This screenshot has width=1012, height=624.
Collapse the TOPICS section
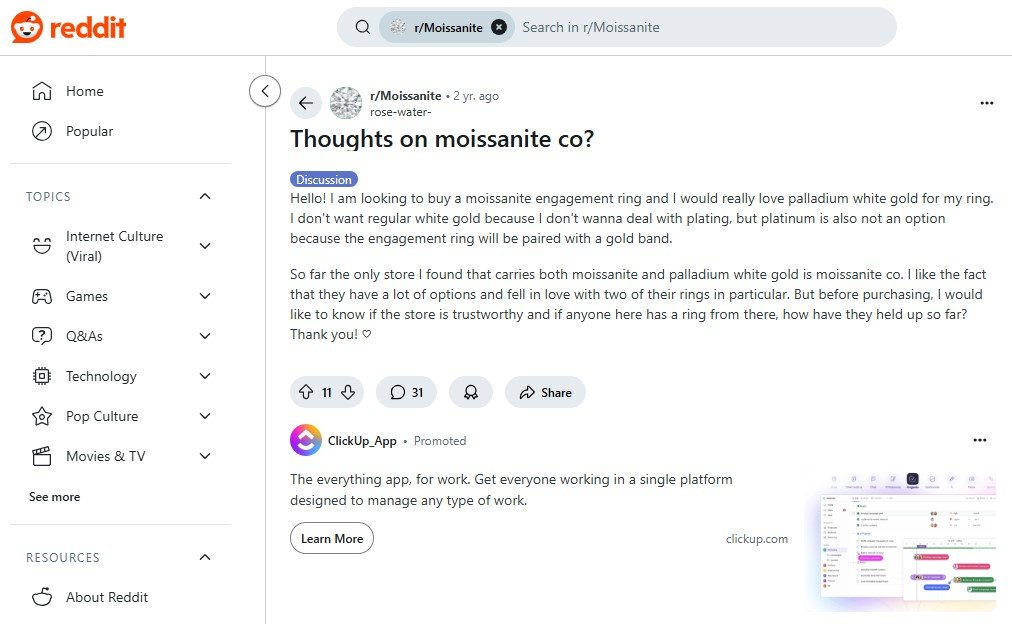[x=205, y=196]
